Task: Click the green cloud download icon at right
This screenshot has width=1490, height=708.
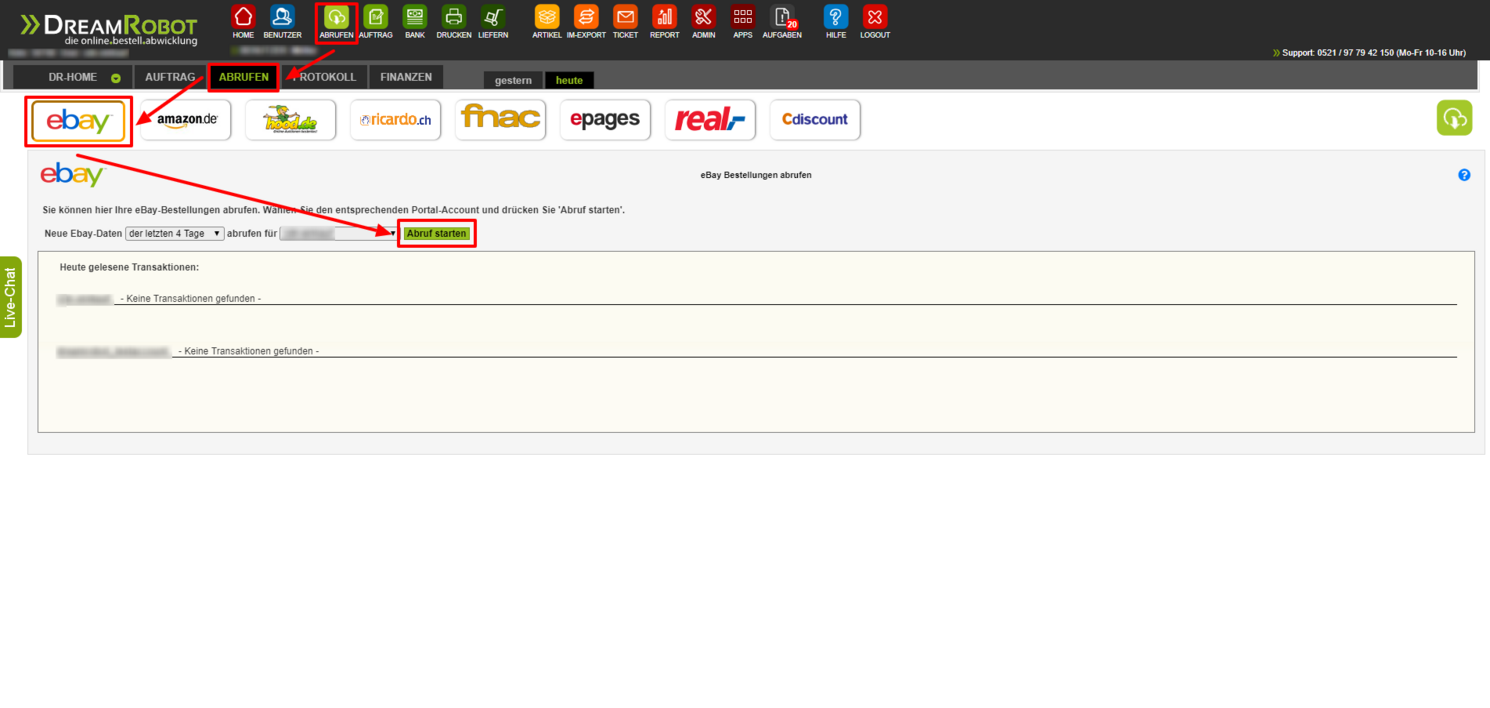Action: 1455,118
